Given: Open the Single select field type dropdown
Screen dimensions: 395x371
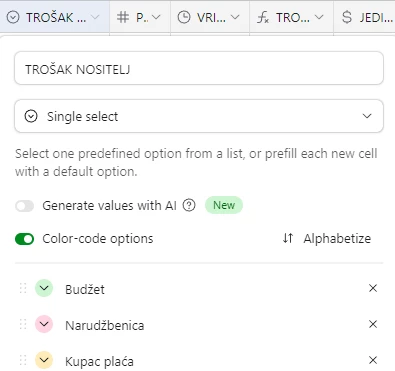Looking at the screenshot, I should [x=199, y=116].
